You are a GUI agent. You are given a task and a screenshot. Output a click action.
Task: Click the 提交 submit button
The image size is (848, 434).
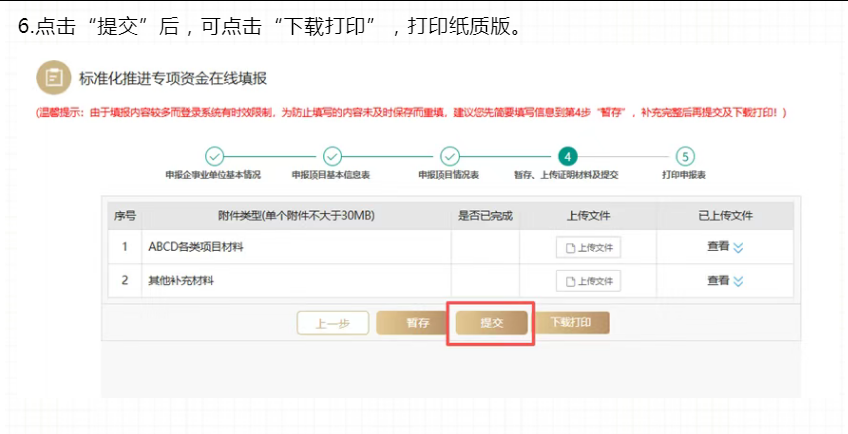491,323
